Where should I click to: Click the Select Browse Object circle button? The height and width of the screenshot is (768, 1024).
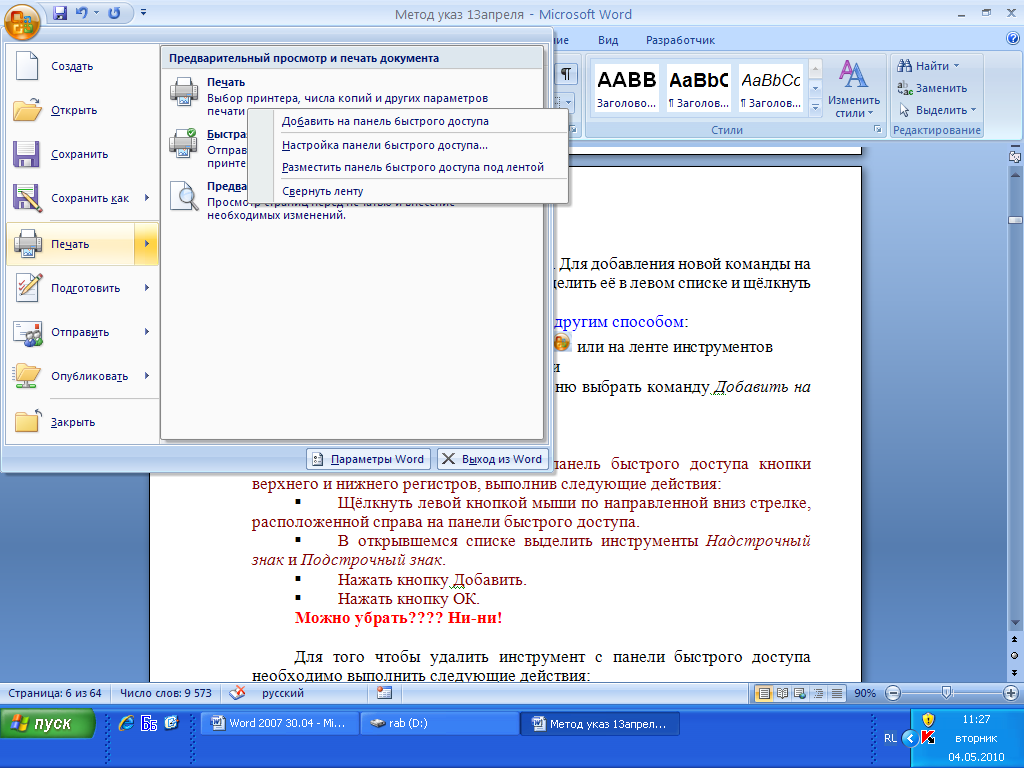click(x=1015, y=655)
